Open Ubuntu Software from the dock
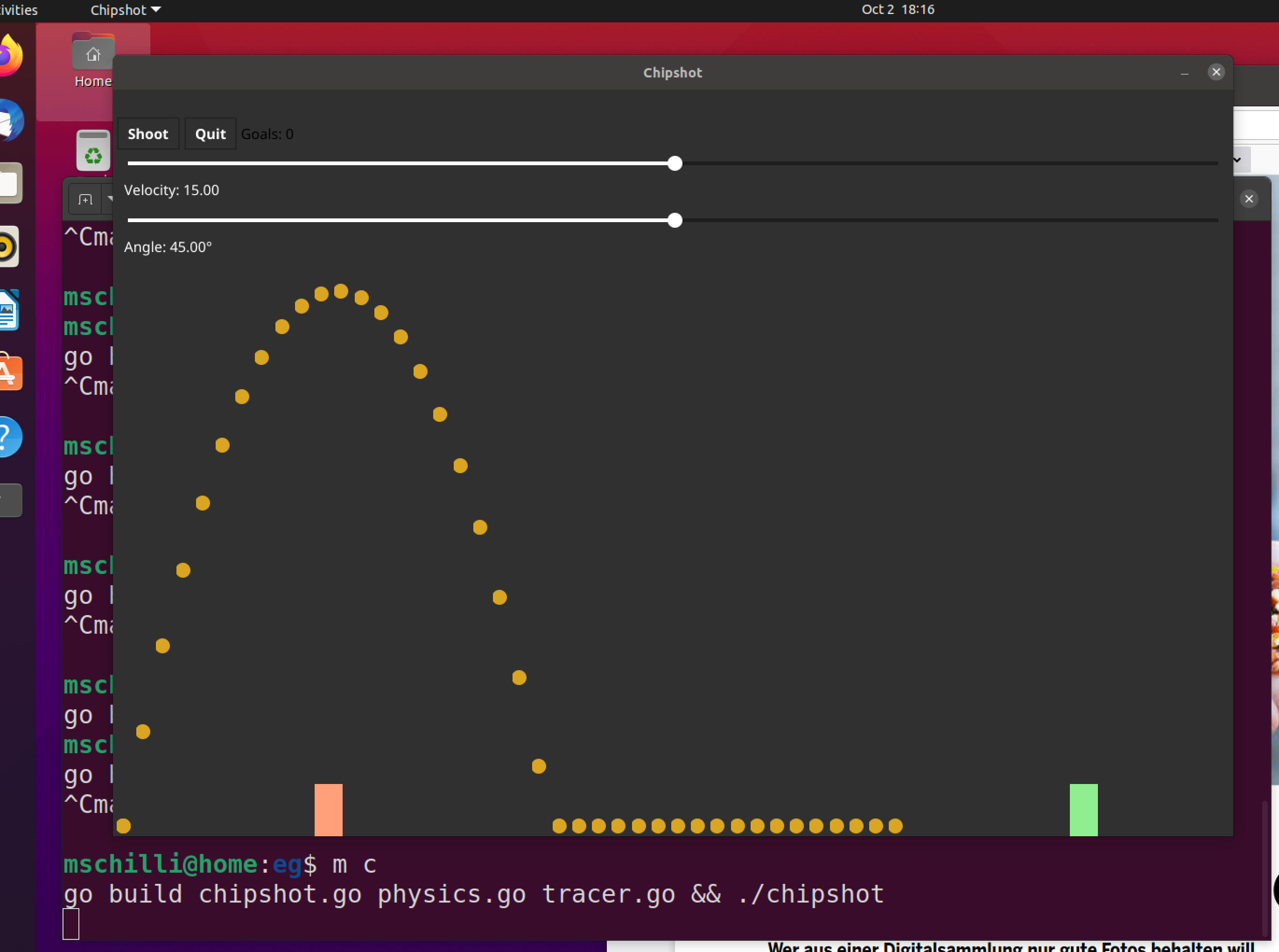Screen dimensions: 1279x952 11,372
